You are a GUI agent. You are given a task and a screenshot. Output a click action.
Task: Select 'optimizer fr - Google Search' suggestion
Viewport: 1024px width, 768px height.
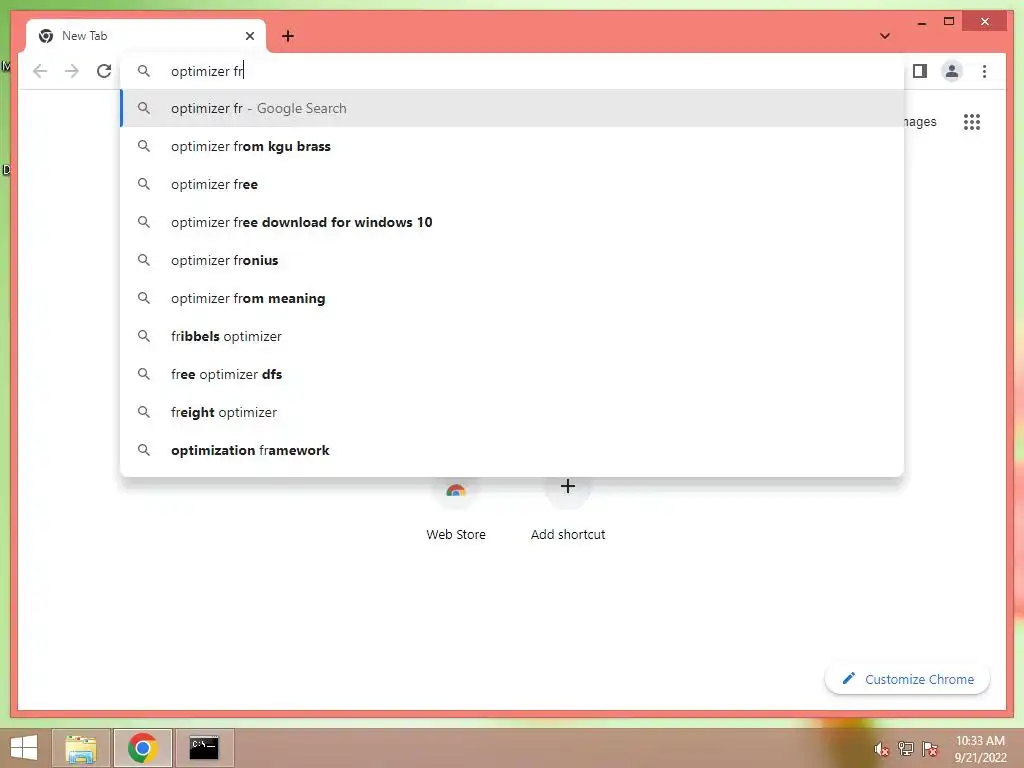click(512, 108)
